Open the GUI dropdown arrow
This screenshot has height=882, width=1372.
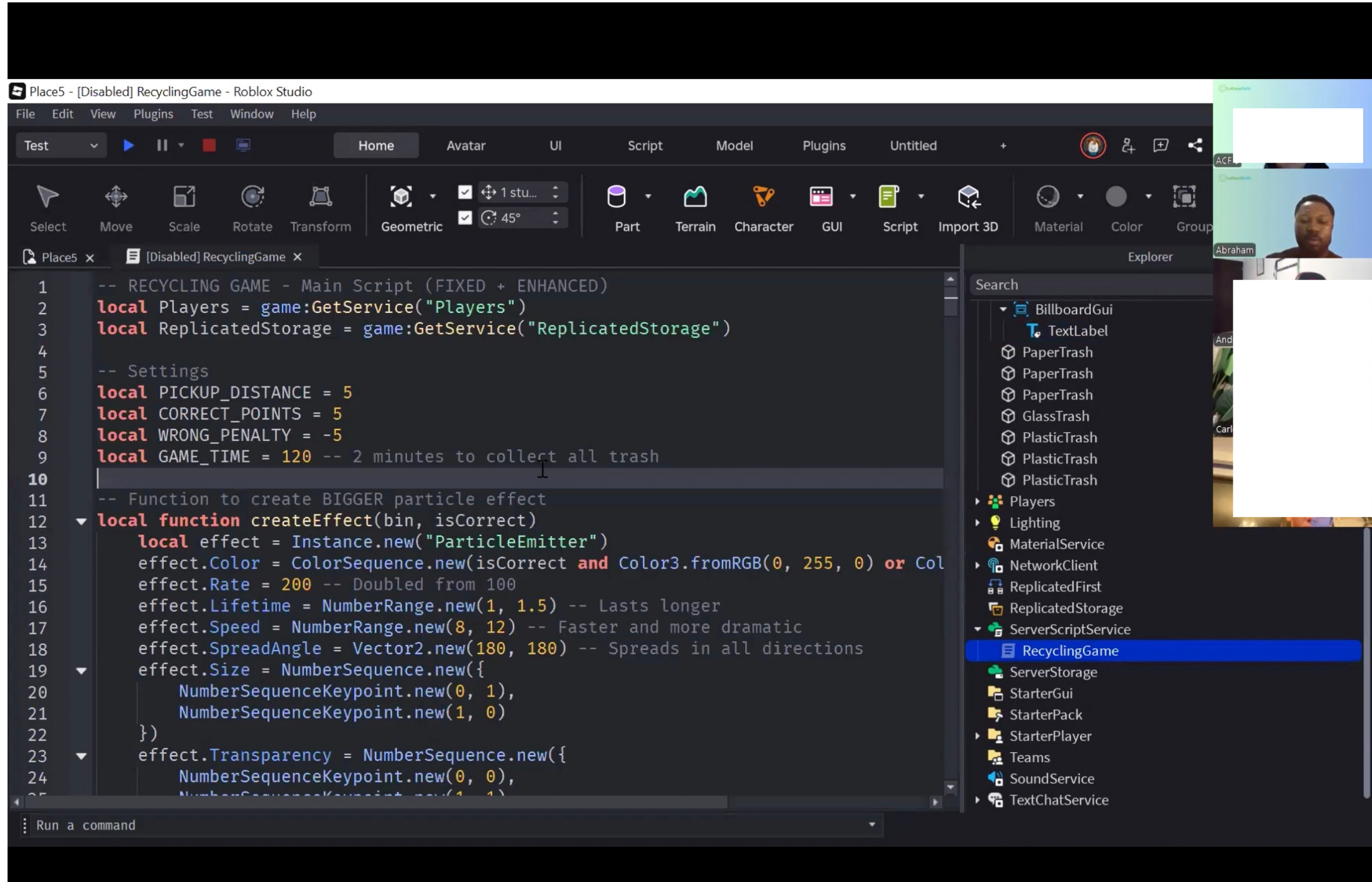pyautogui.click(x=852, y=196)
